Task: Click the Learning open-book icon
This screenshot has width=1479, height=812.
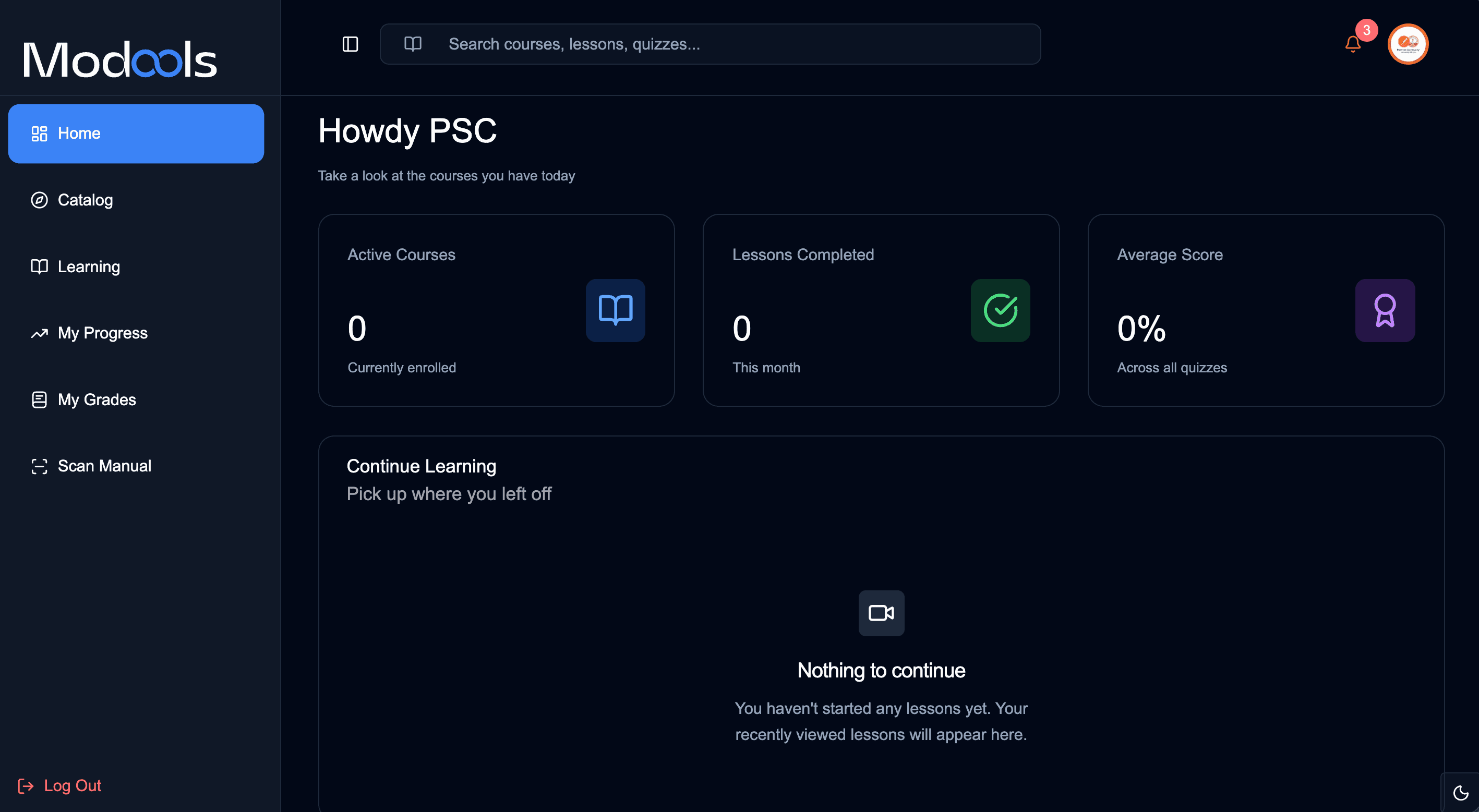Action: [39, 267]
